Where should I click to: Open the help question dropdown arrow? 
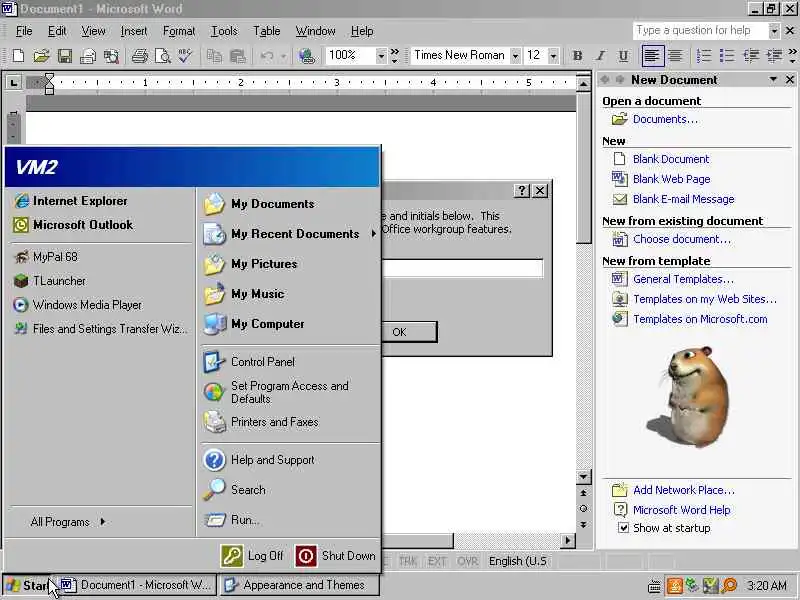pos(774,31)
